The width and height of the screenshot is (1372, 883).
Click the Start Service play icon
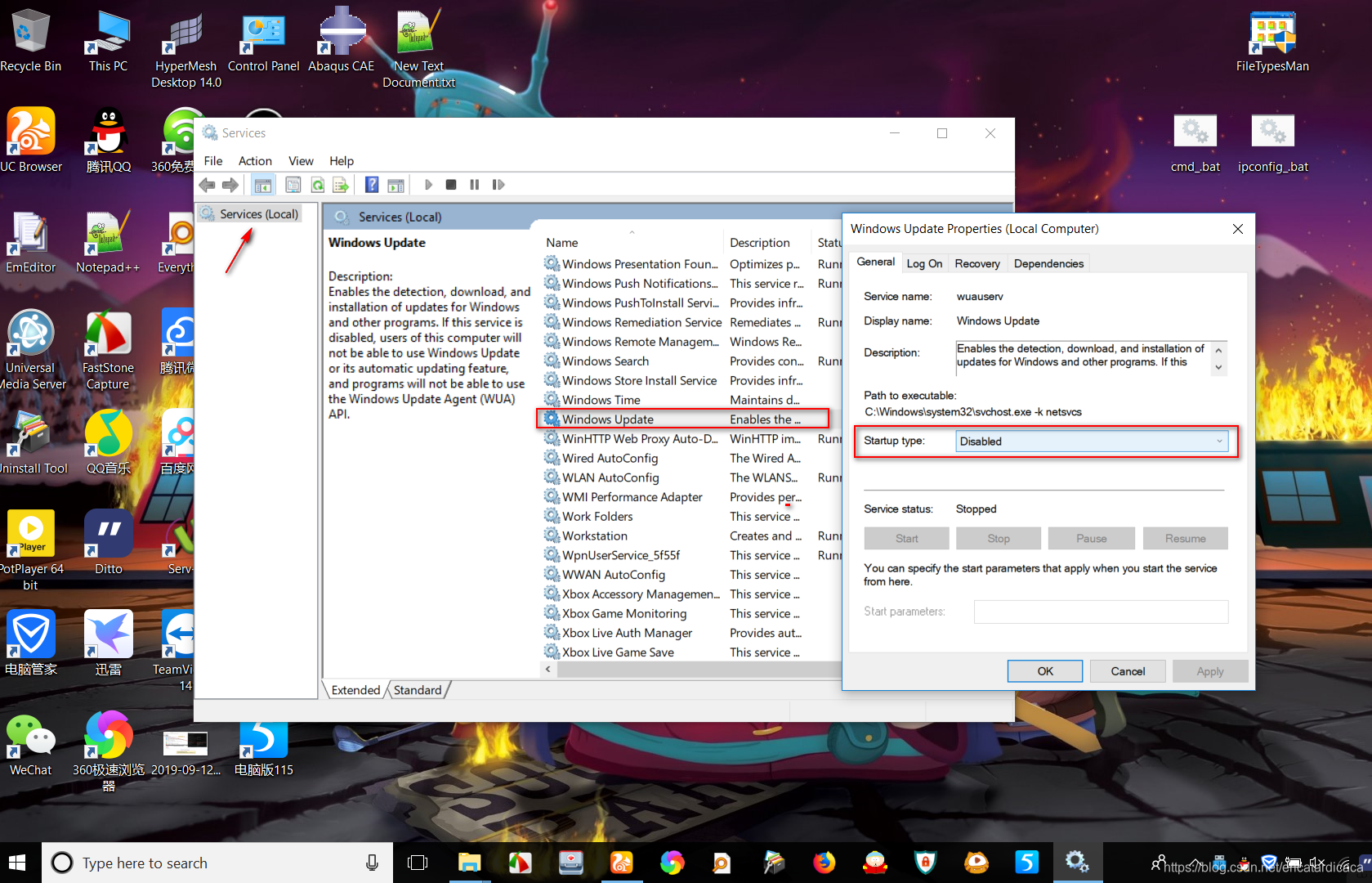point(428,185)
